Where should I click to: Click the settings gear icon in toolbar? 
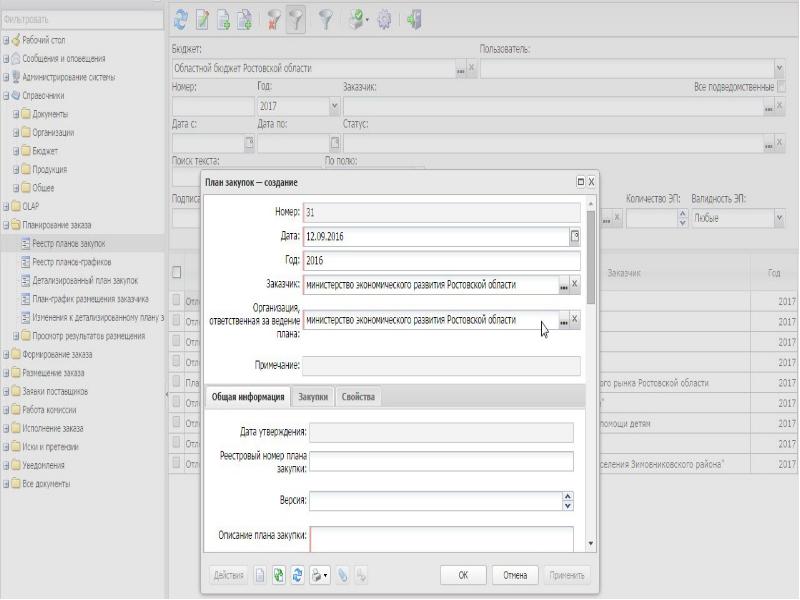[384, 20]
